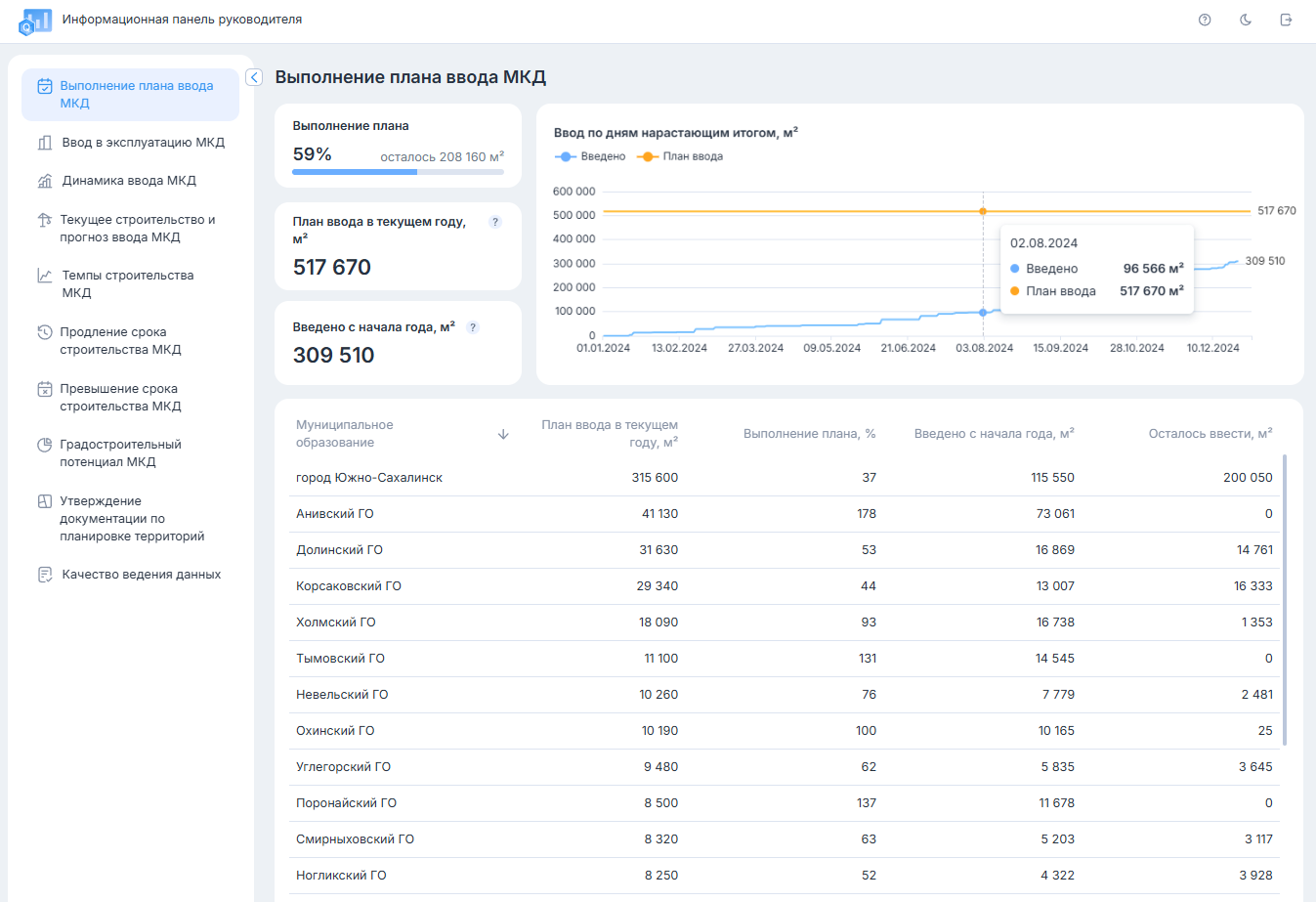
Task: Click the 517 670 plan value card
Action: (398, 246)
